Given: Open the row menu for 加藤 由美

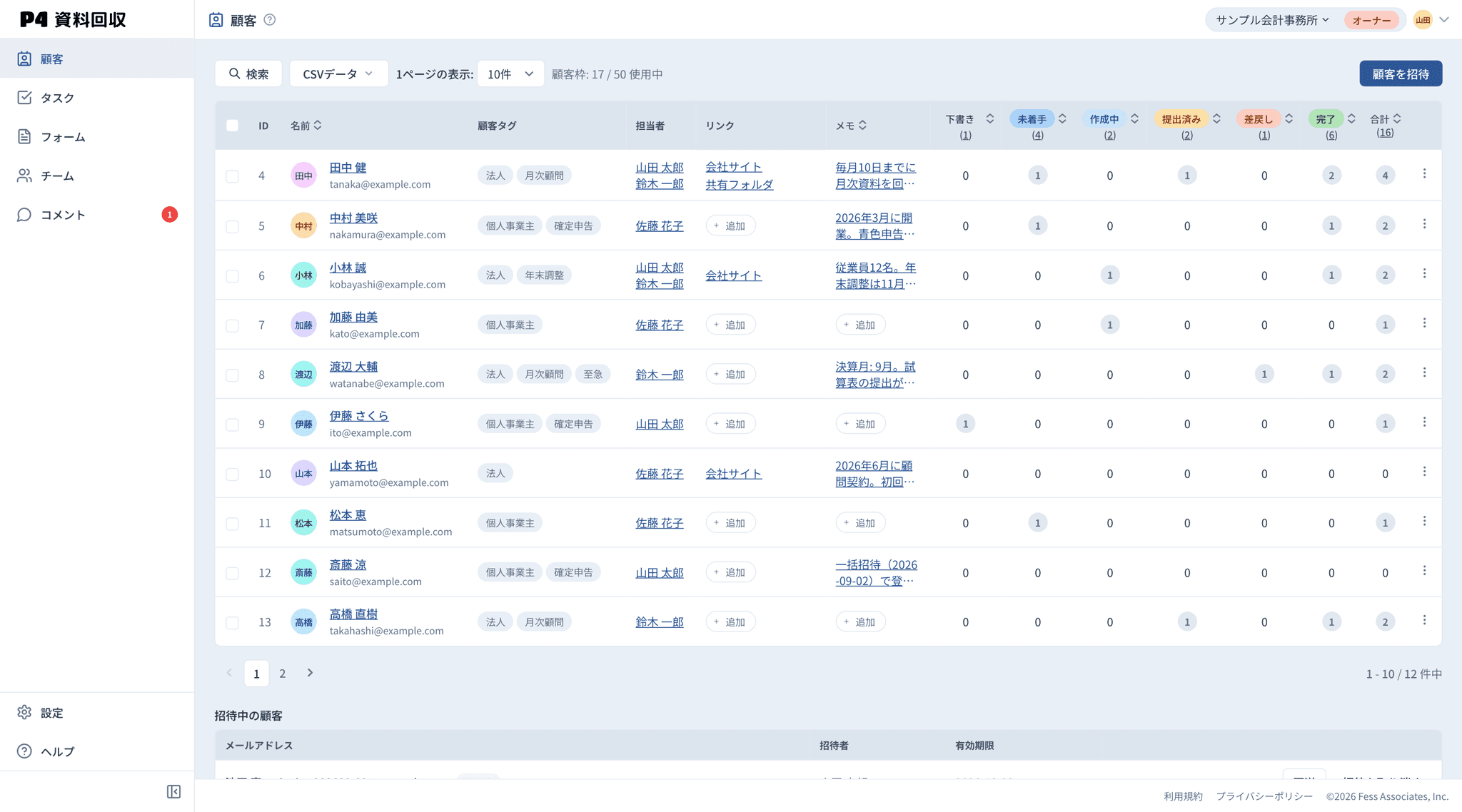Looking at the screenshot, I should (1424, 323).
